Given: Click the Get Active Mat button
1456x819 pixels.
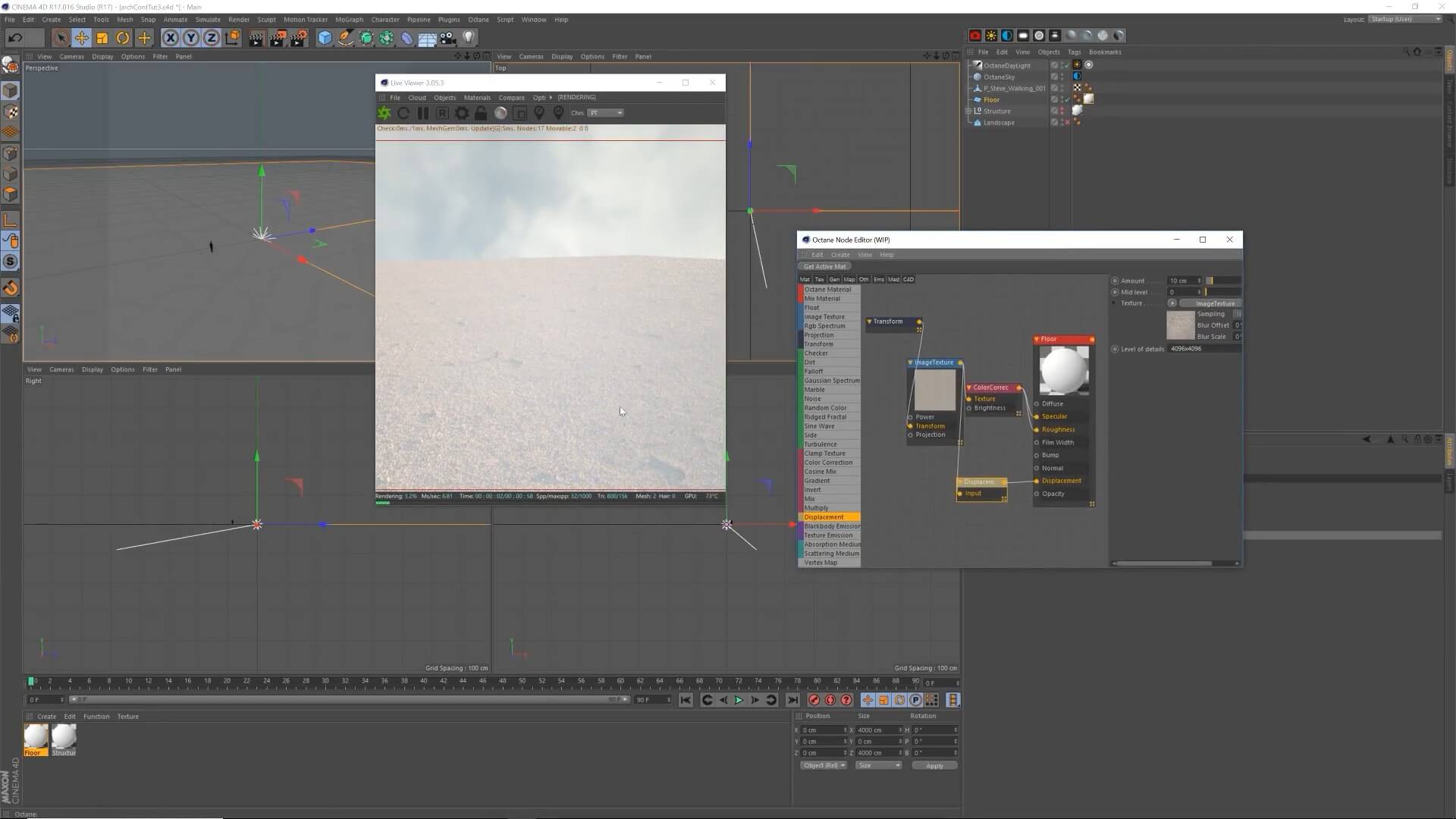Looking at the screenshot, I should tap(824, 266).
